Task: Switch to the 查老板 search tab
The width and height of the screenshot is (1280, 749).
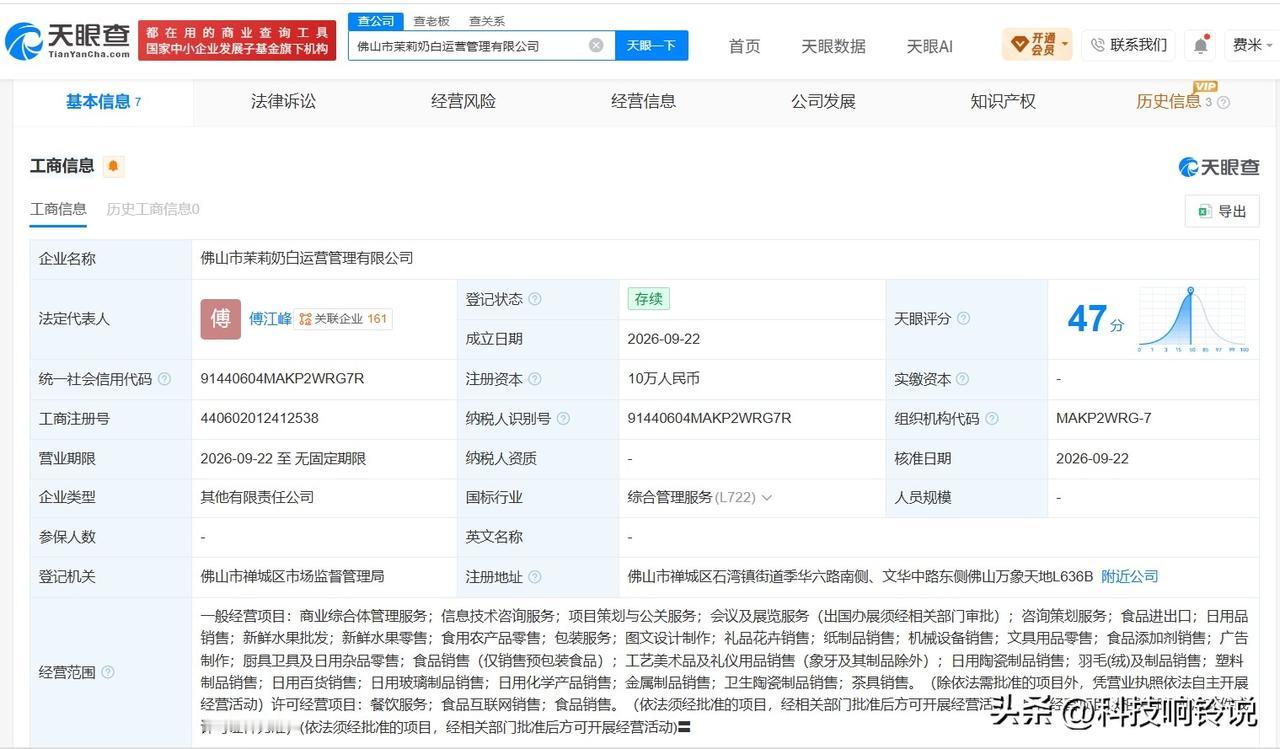Action: coord(431,21)
